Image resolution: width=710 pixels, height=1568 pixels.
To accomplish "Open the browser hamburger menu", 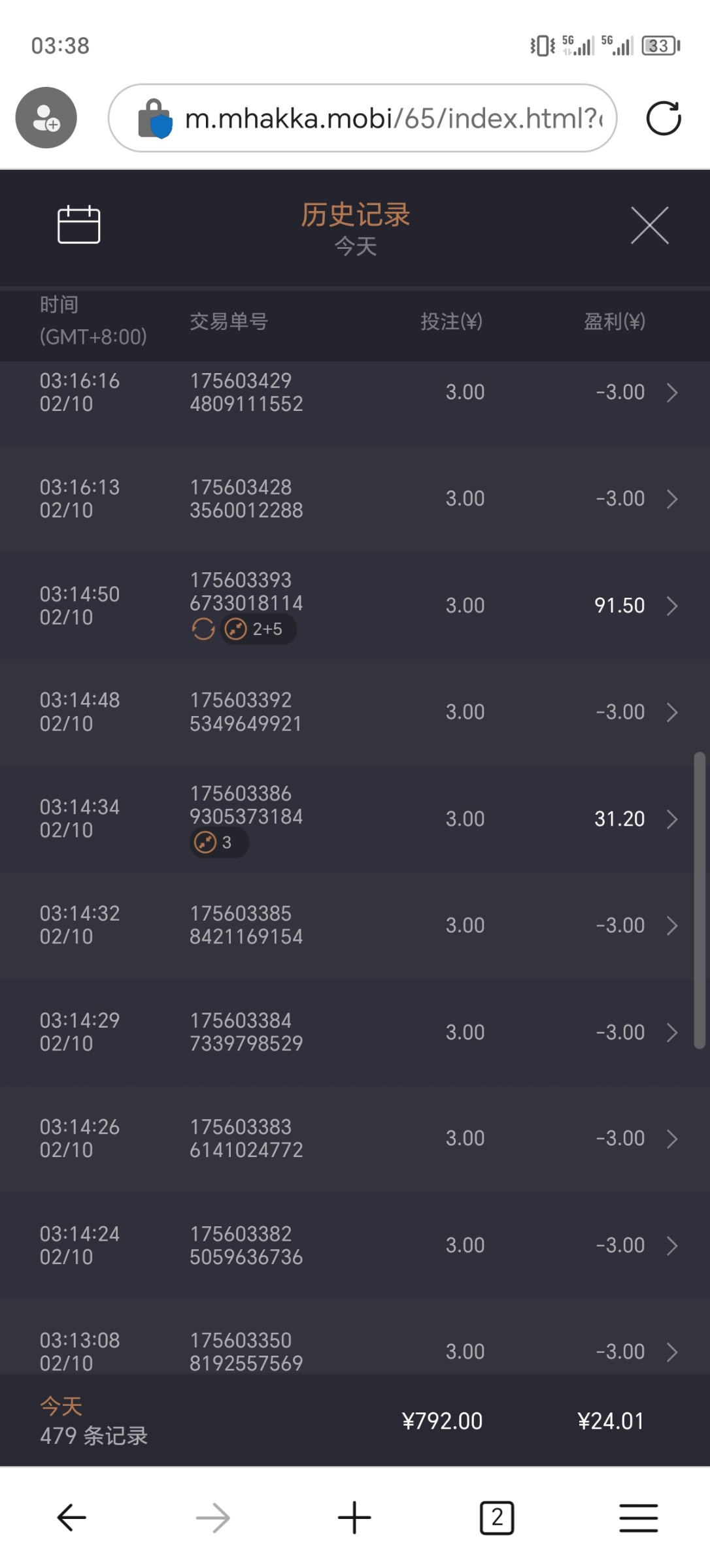I will coord(638,1517).
